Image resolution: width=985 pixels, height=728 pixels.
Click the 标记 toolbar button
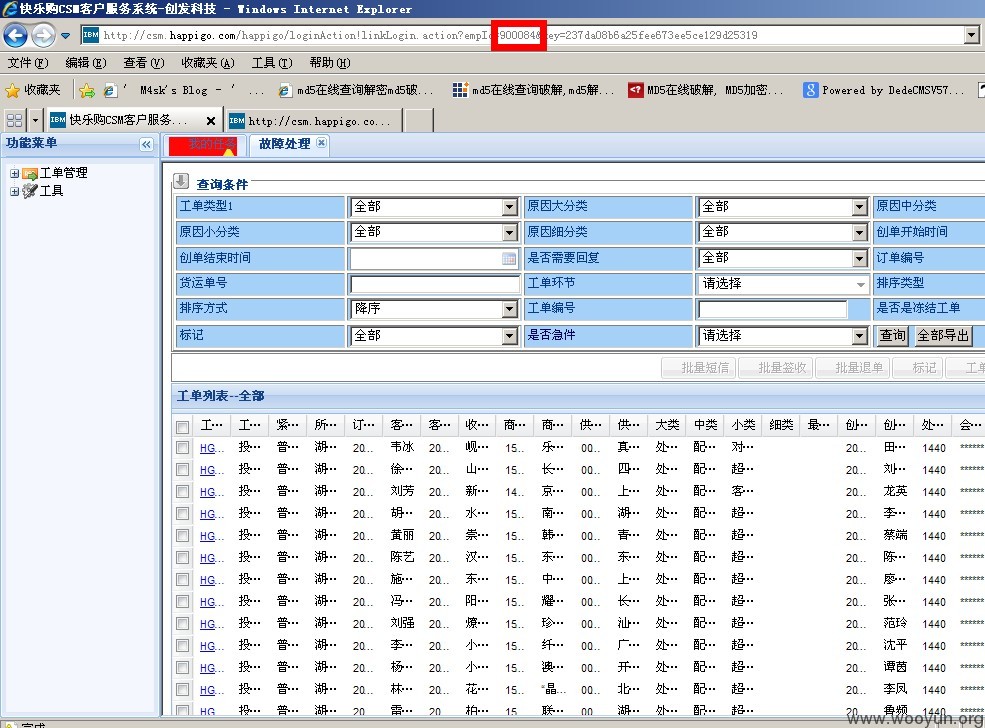click(918, 368)
